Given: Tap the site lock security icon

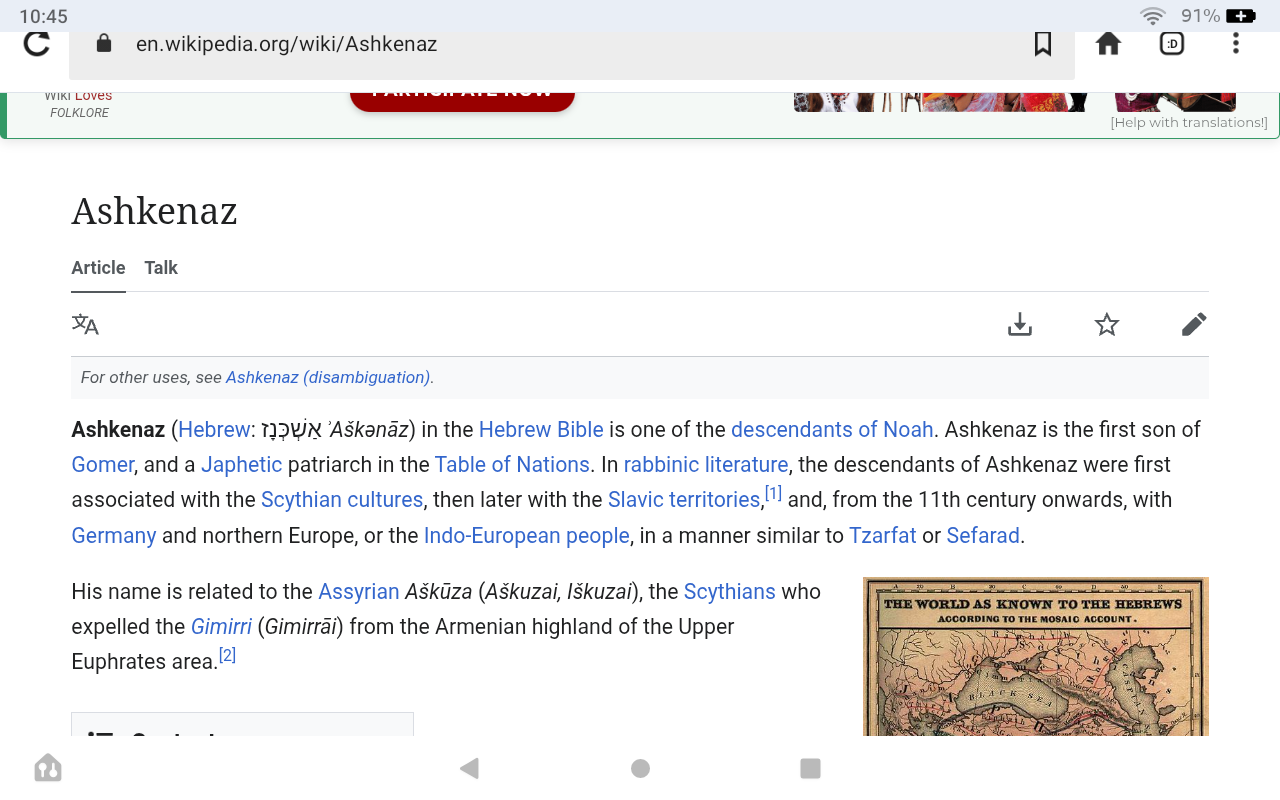Looking at the screenshot, I should coord(104,44).
